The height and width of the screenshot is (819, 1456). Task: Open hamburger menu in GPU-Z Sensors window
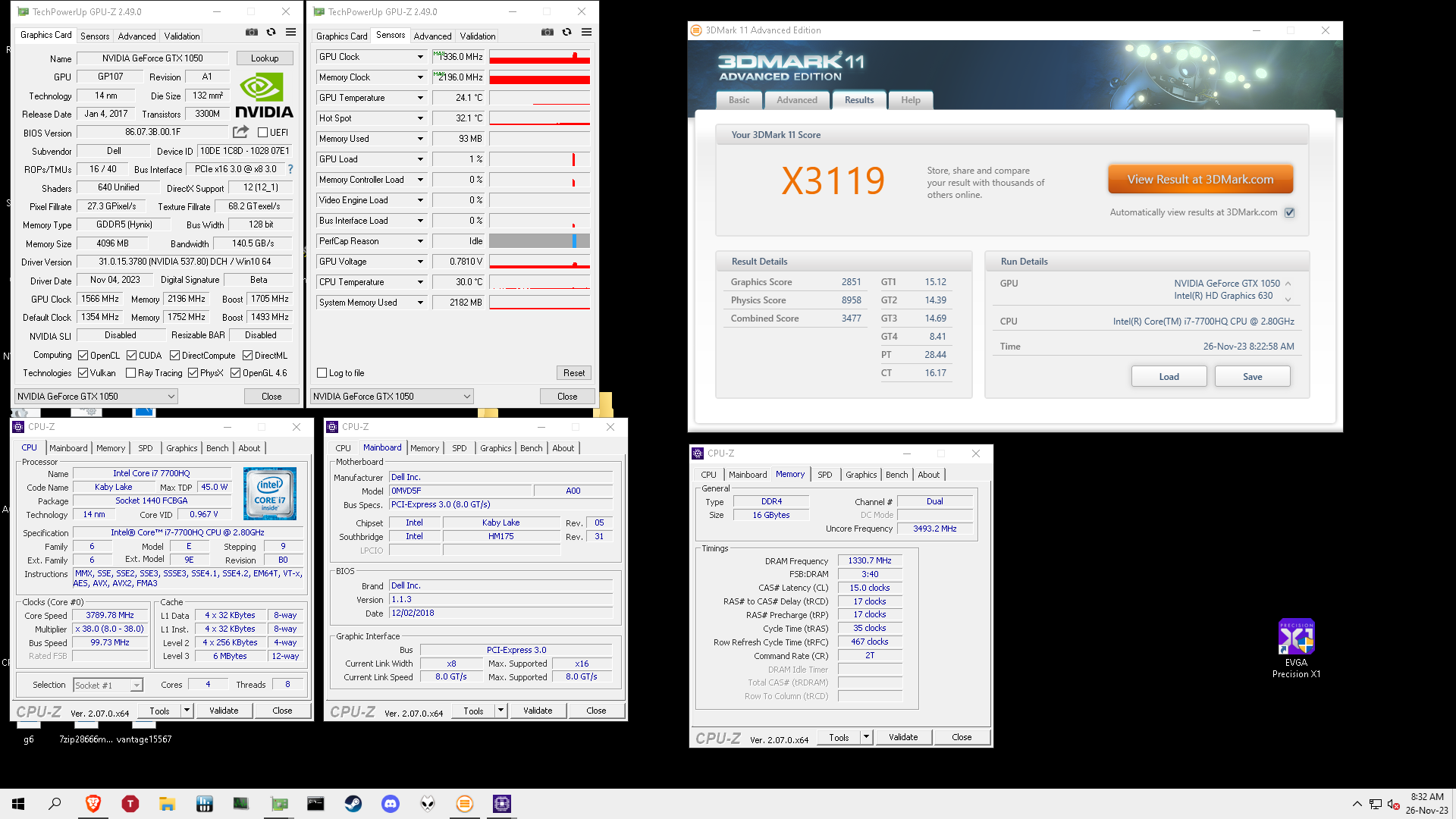point(586,32)
